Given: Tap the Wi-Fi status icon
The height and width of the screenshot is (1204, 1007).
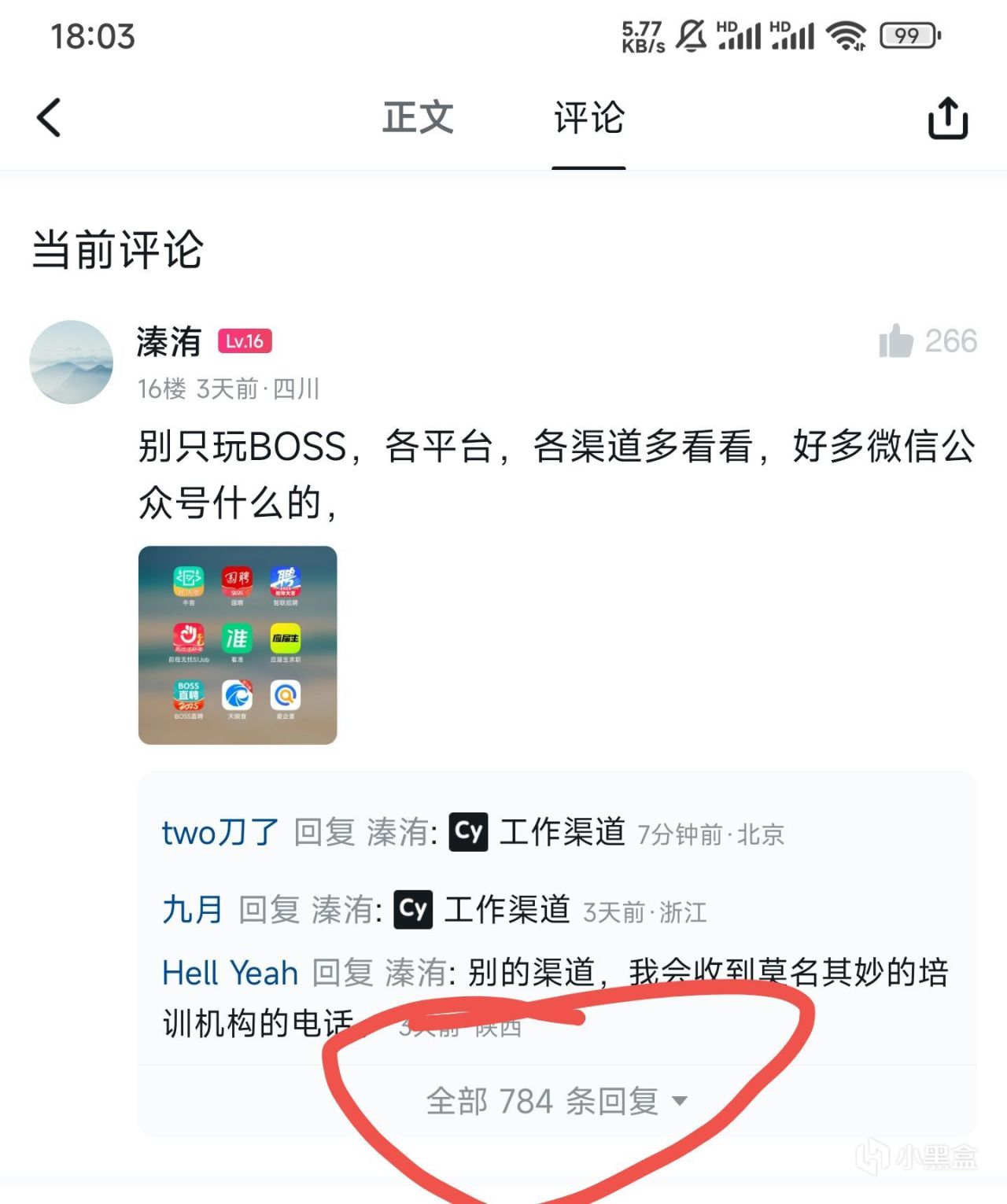Looking at the screenshot, I should point(846,35).
